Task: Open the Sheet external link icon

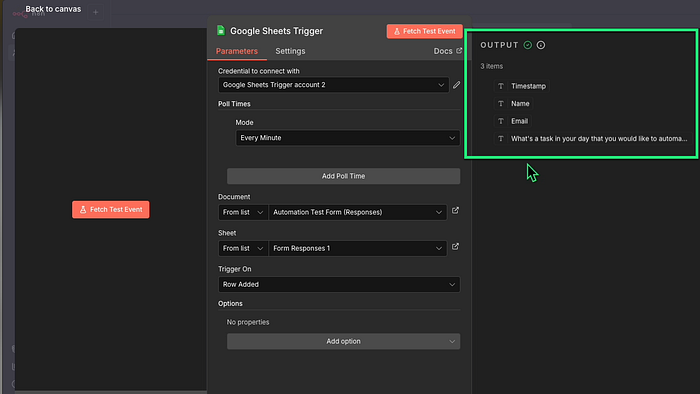Action: point(455,247)
